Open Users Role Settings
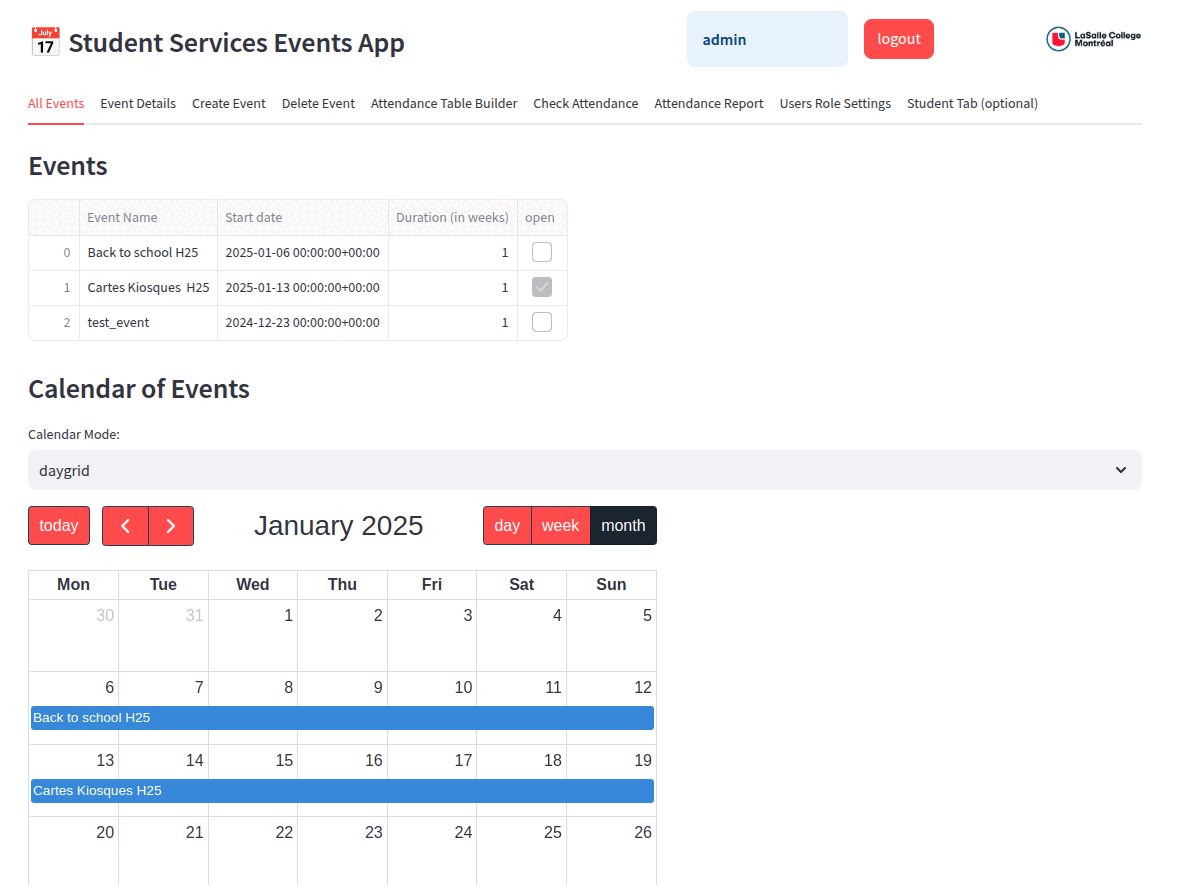Image resolution: width=1202 pixels, height=885 pixels. pos(834,103)
